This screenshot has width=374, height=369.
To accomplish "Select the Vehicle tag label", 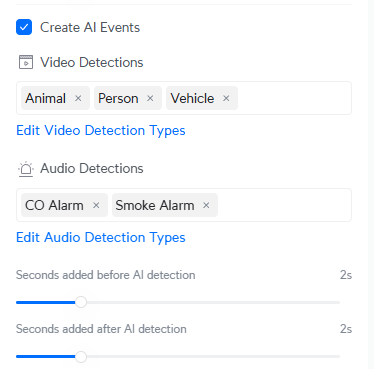I will click(x=192, y=98).
